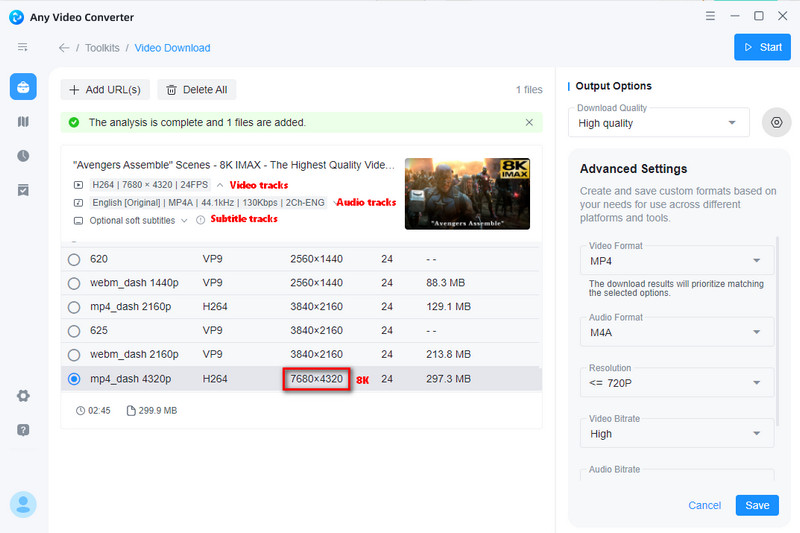Image resolution: width=800 pixels, height=533 pixels.
Task: Click the video track icon
Action: 78,185
